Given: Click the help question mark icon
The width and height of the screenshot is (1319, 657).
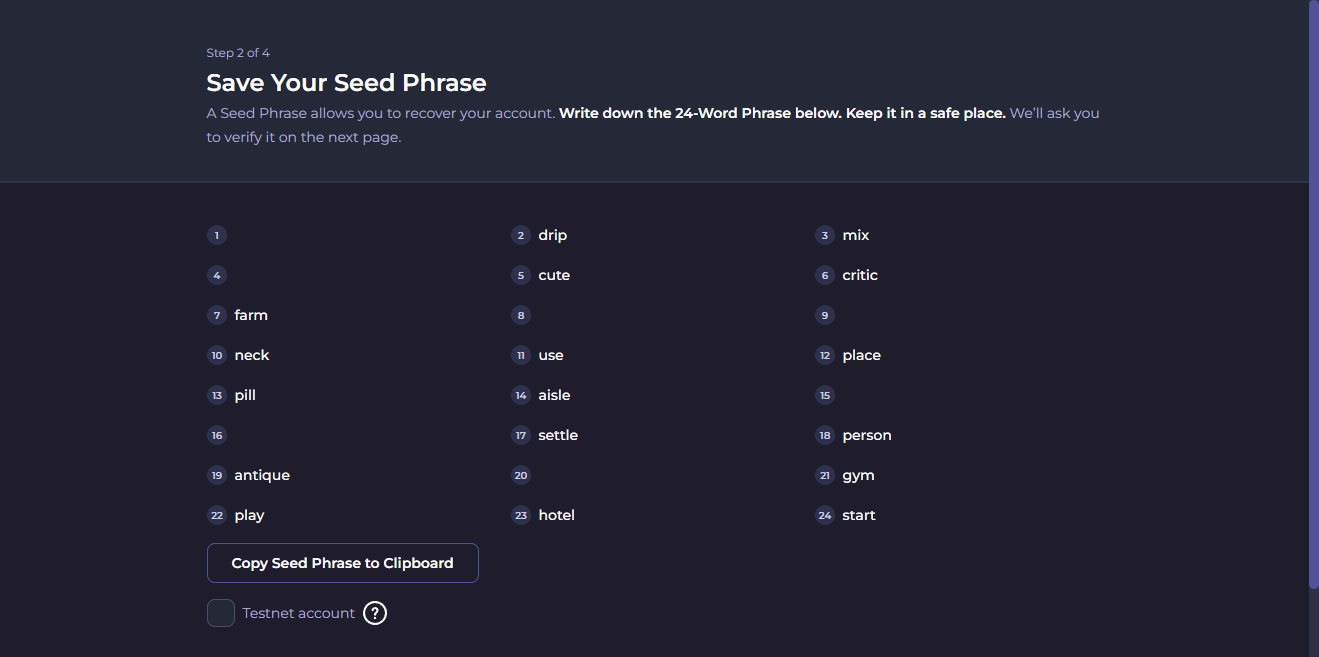Looking at the screenshot, I should [x=375, y=613].
